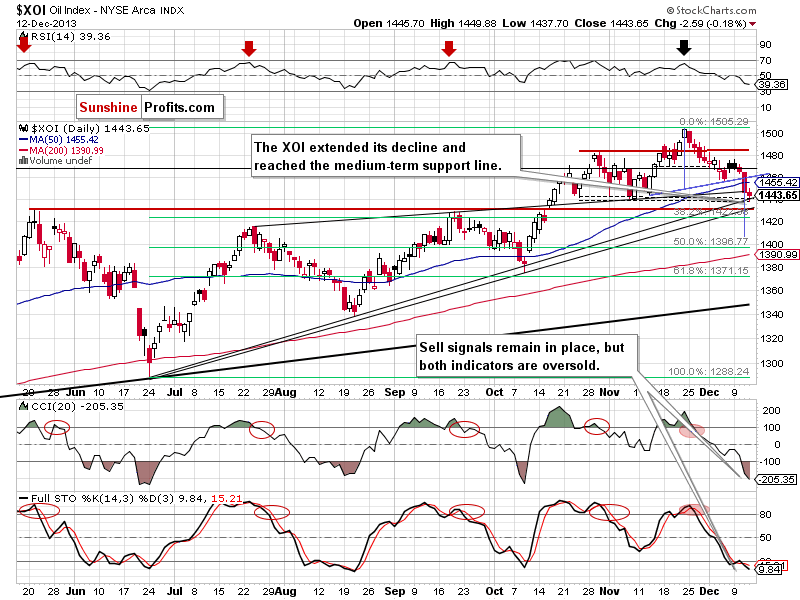Click the date 12-Dec-2013
800x600 pixels.
click(46, 23)
